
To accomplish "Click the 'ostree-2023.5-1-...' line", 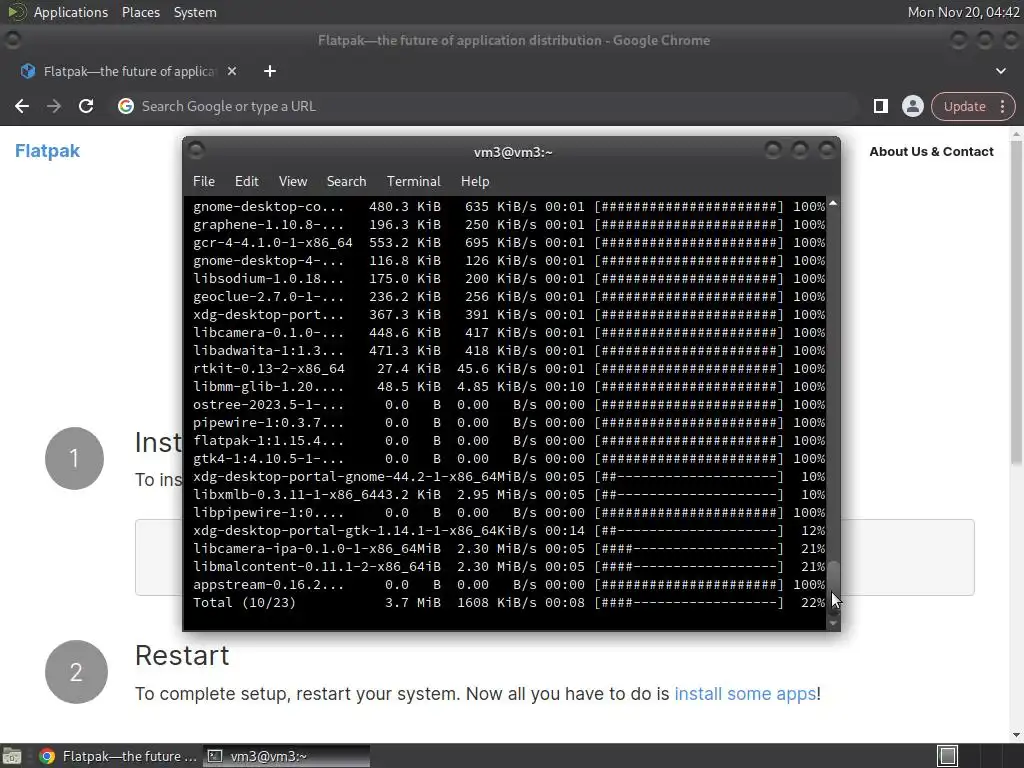I will [509, 405].
